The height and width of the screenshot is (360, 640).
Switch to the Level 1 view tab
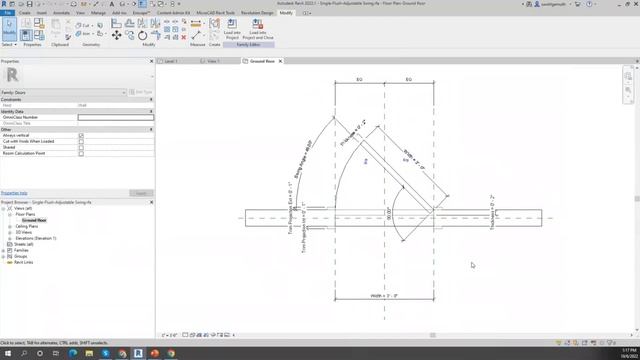pos(171,61)
